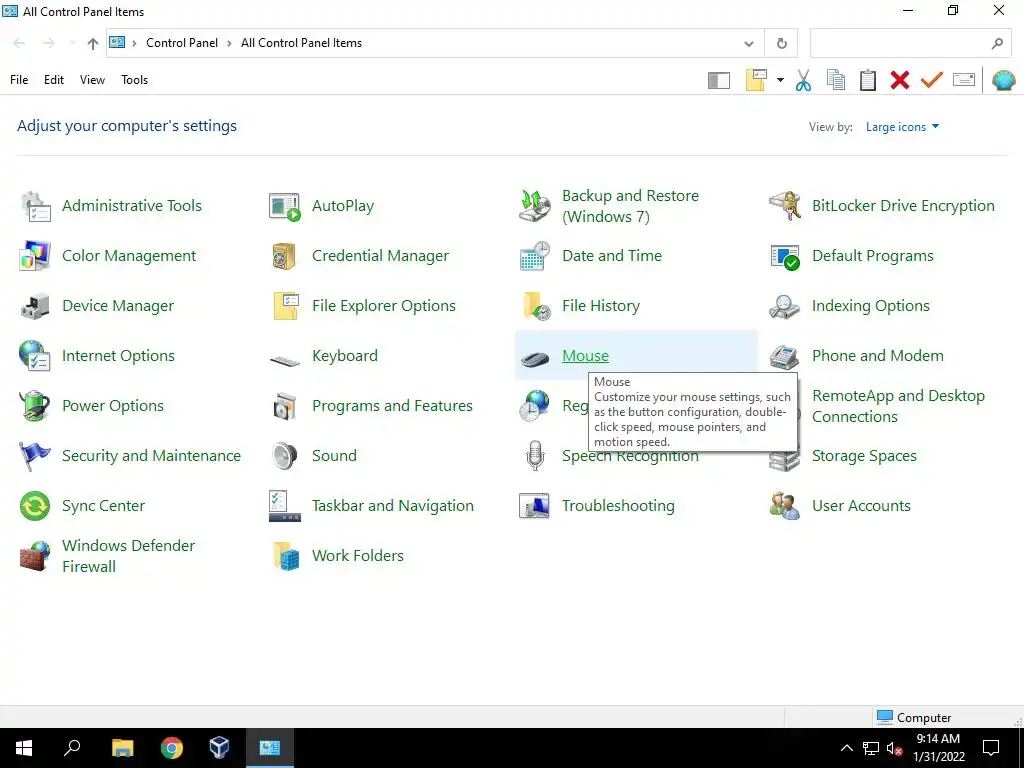Open the VirtualBox cube taskbar icon
The height and width of the screenshot is (768, 1024).
point(219,748)
